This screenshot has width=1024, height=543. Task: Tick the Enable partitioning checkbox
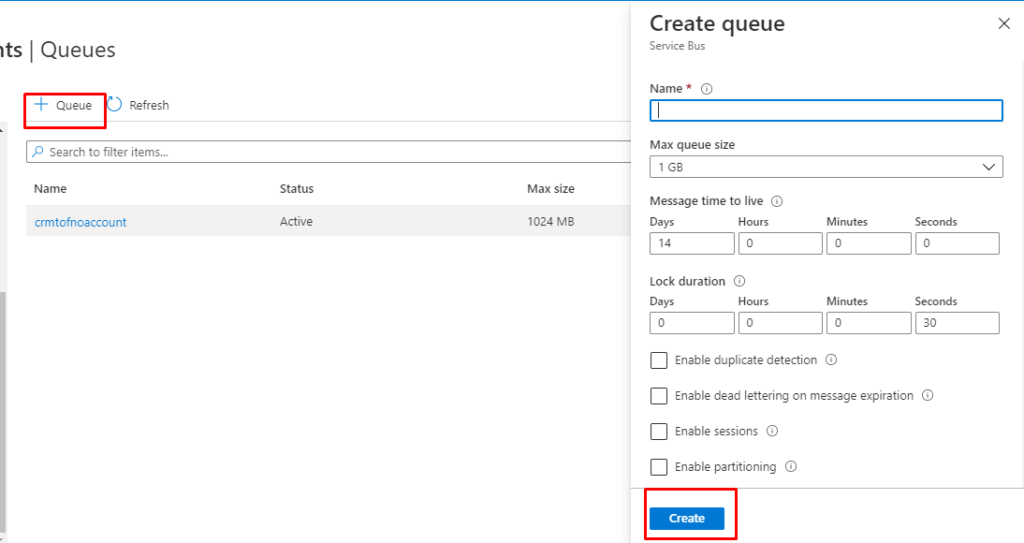659,467
